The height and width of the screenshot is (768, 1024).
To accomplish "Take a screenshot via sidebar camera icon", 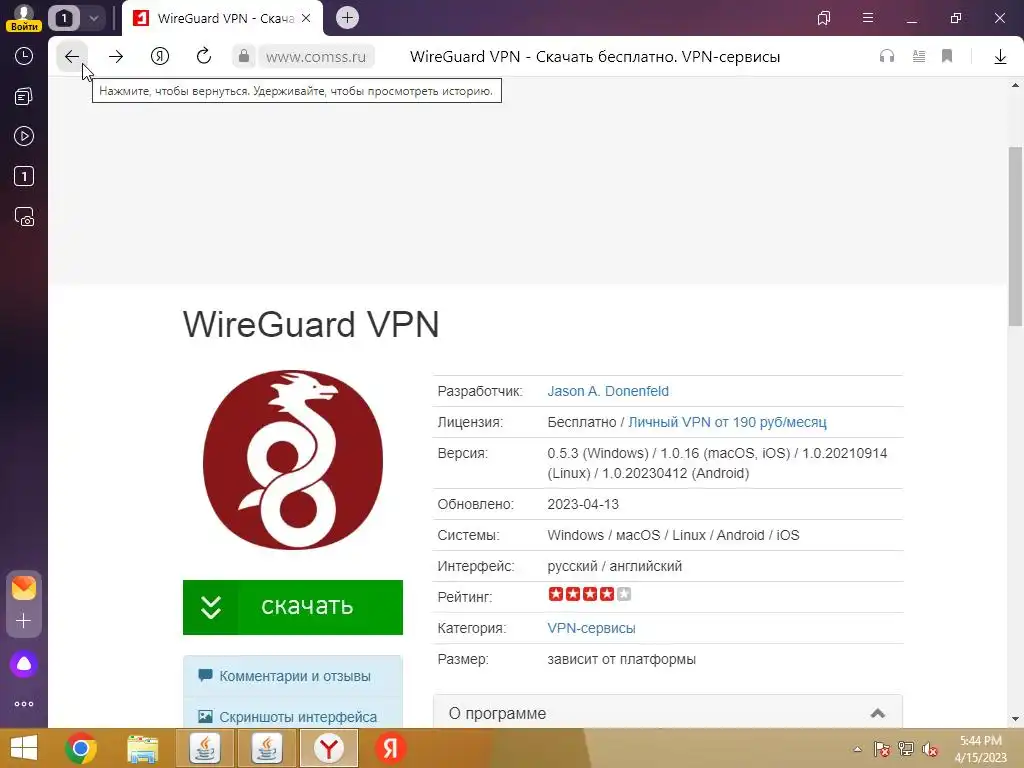I will (x=24, y=217).
